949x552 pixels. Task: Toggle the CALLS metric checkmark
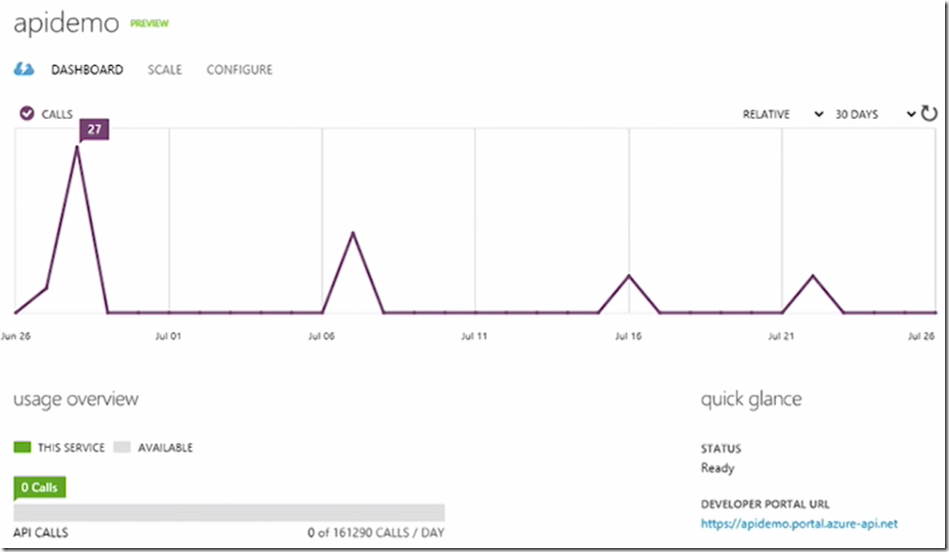(27, 113)
